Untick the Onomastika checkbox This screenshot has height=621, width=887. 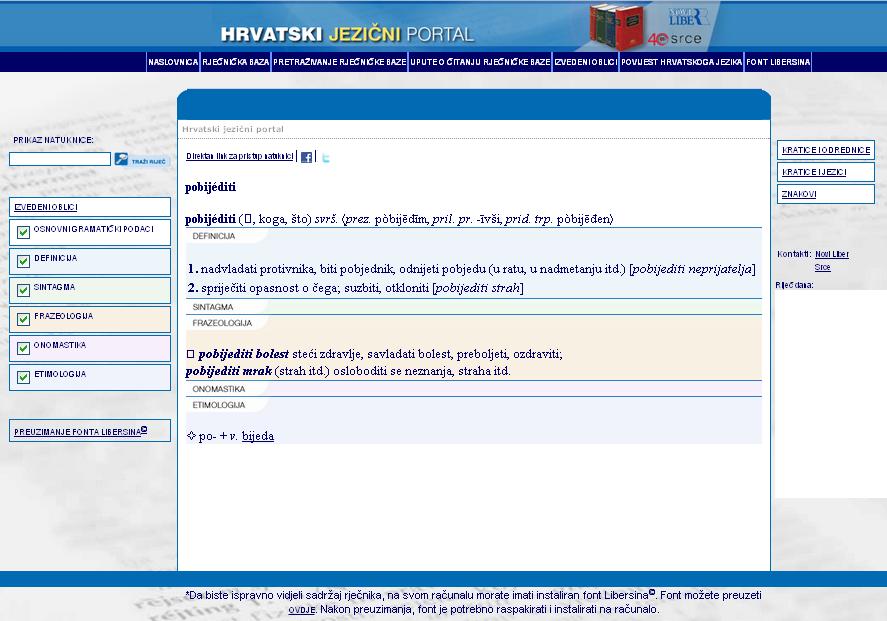(x=24, y=349)
